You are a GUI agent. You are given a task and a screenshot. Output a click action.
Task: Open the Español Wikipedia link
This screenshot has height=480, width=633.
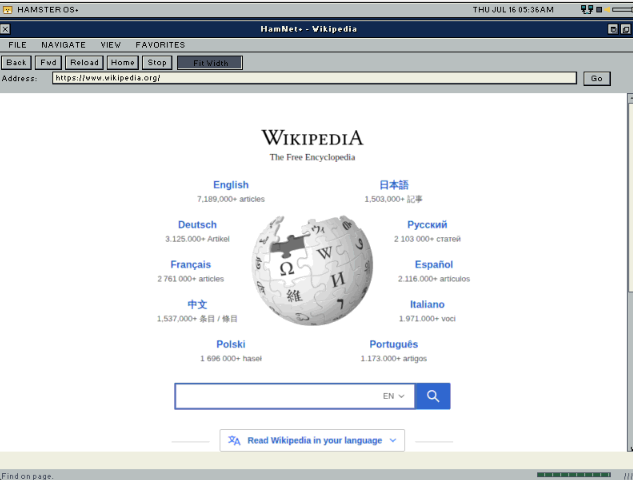(x=434, y=265)
